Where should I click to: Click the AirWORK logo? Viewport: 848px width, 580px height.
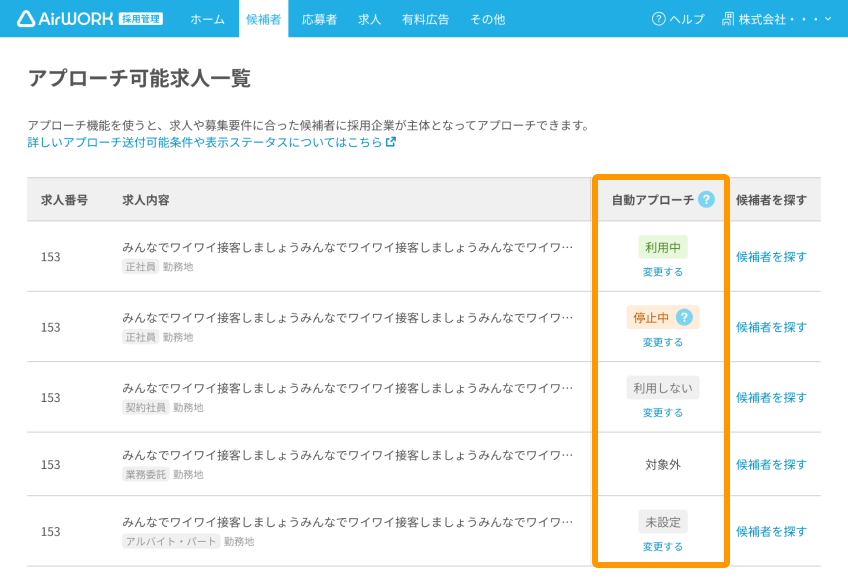pyautogui.click(x=65, y=19)
